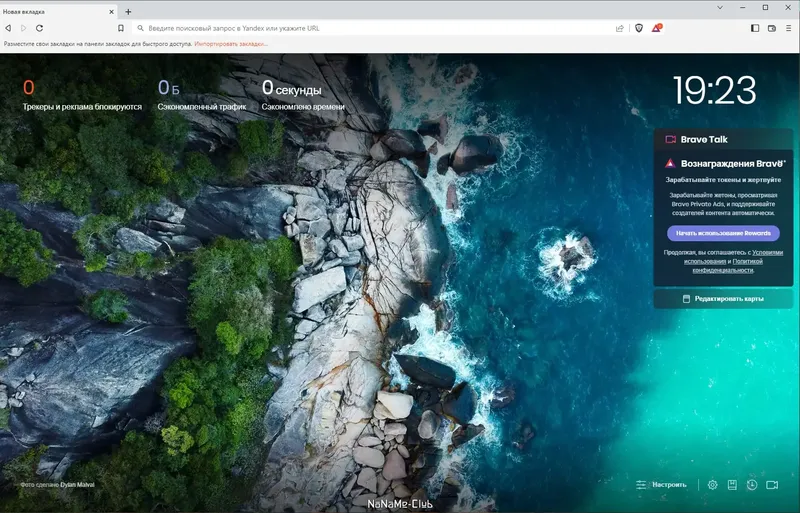Click the Сэкономлено времени stat

(303, 95)
